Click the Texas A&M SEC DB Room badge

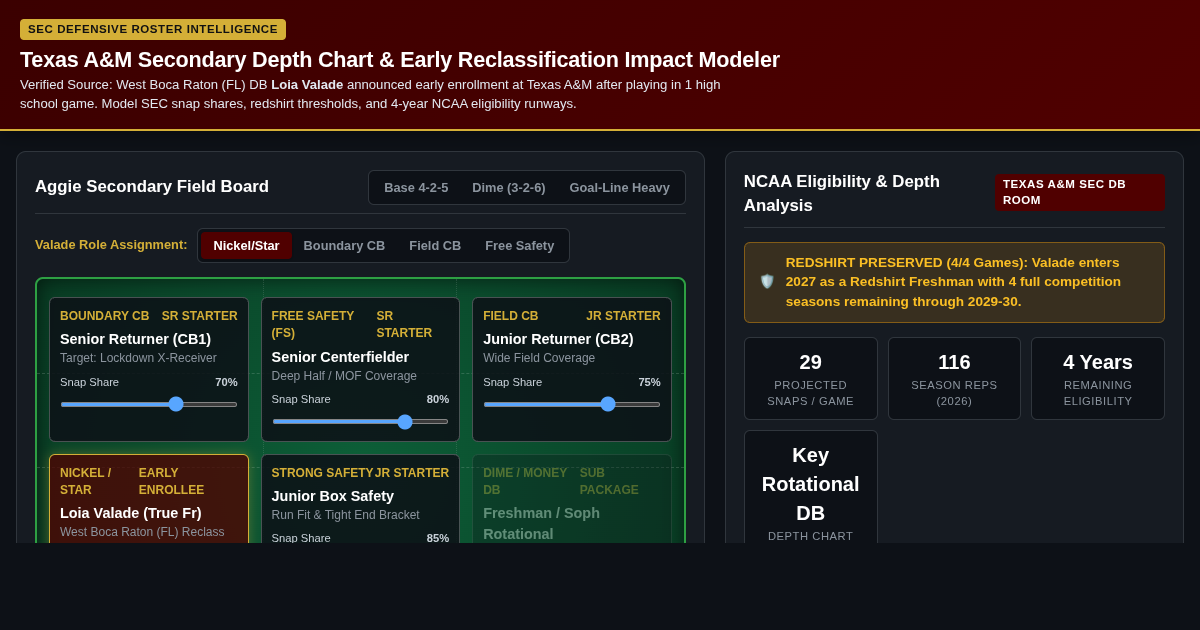coord(1080,192)
